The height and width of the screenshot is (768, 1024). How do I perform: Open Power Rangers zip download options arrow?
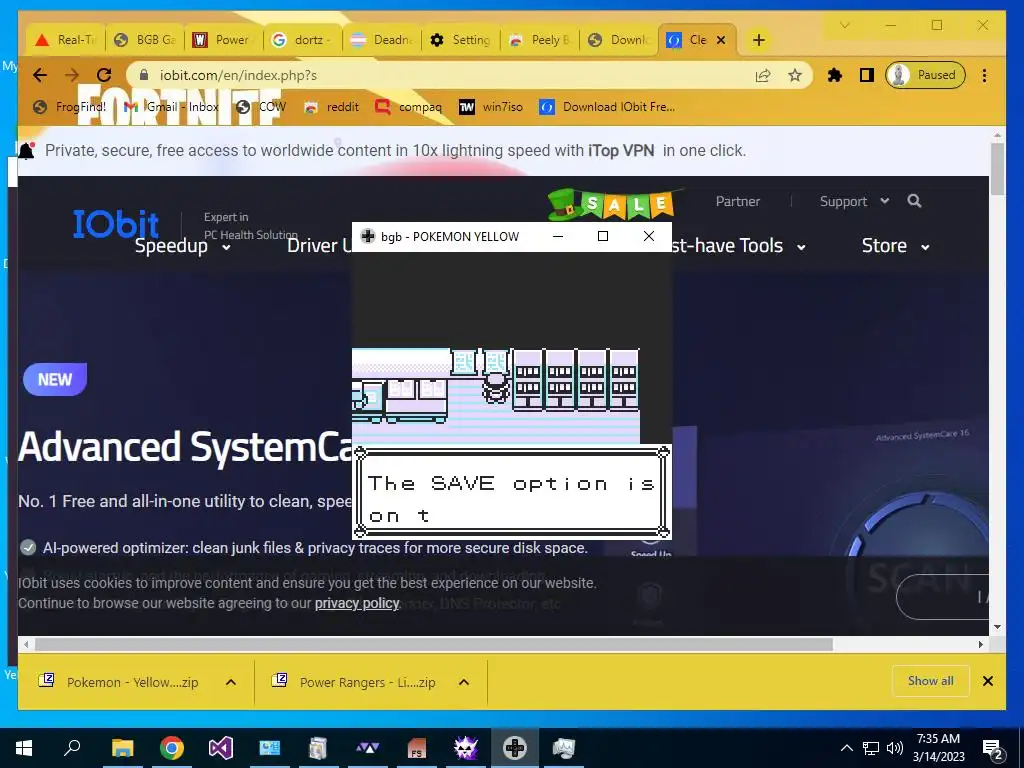click(464, 682)
